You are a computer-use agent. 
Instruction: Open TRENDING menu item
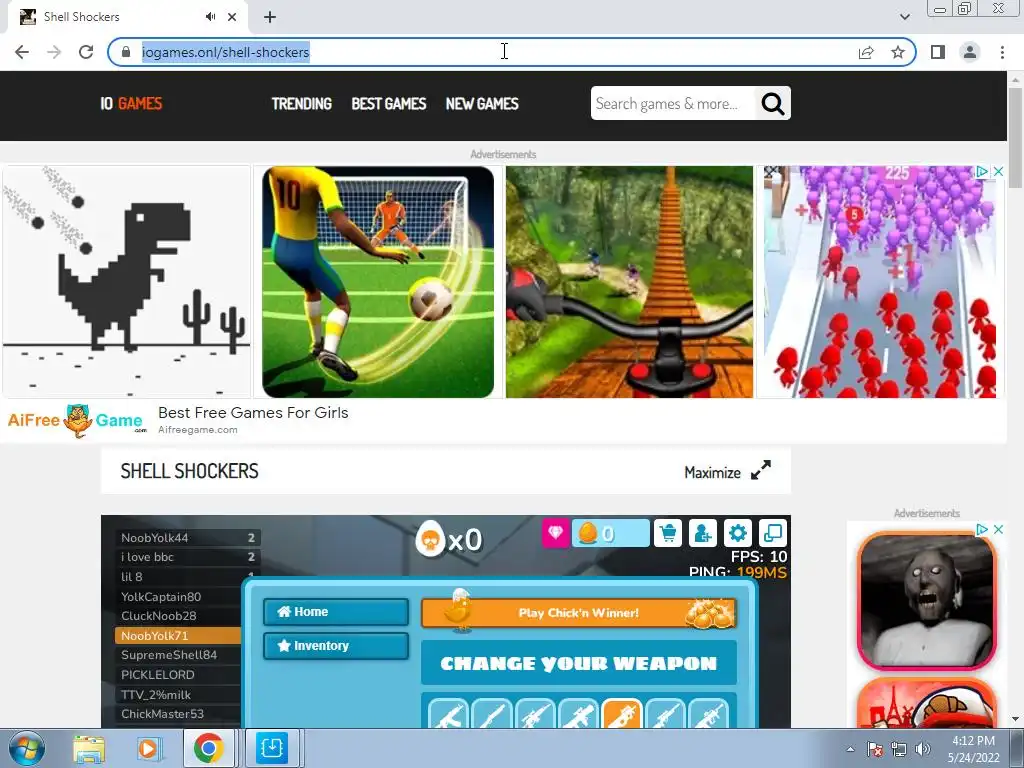[x=302, y=104]
